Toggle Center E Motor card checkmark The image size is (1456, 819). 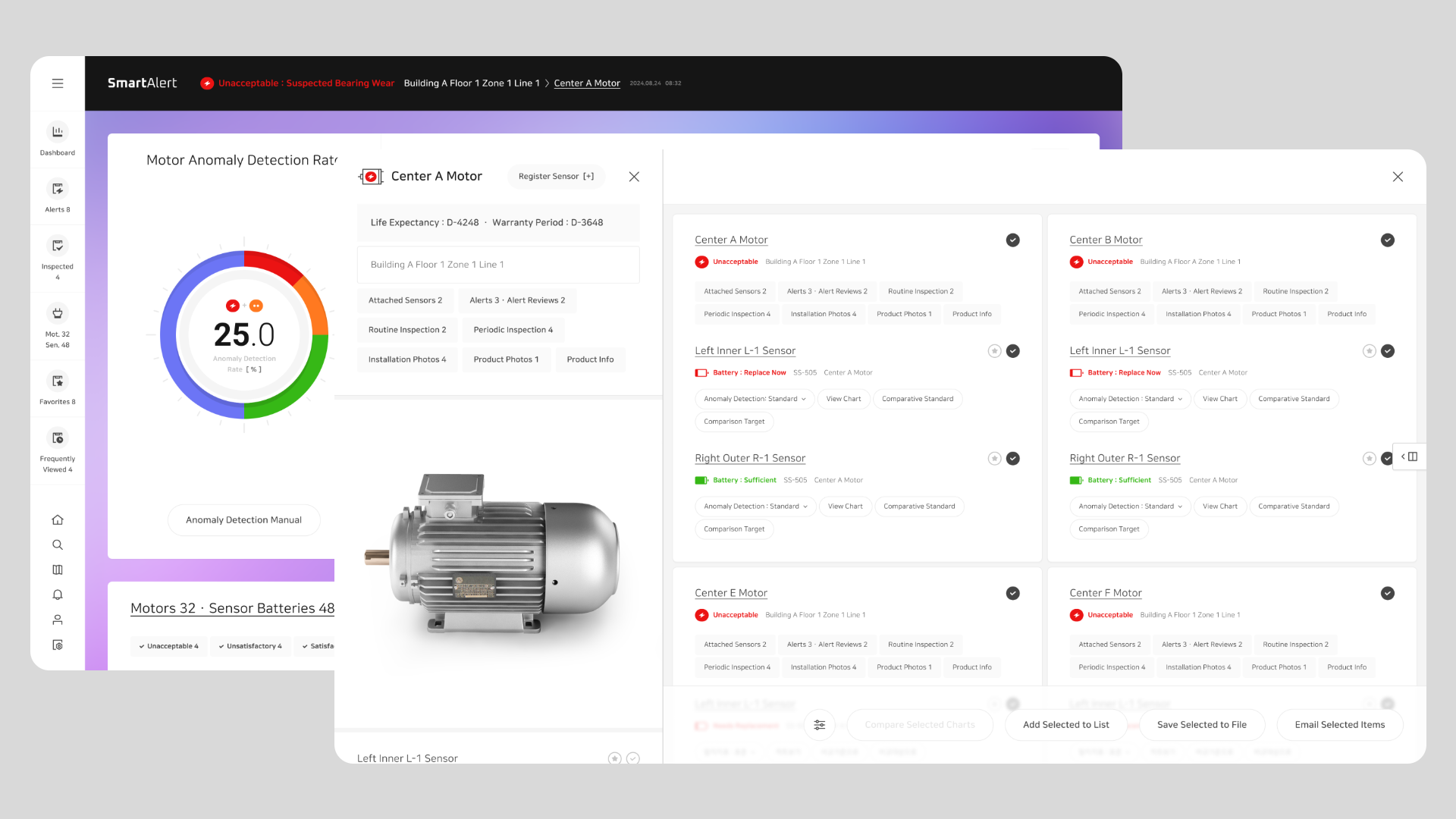pos(1012,594)
